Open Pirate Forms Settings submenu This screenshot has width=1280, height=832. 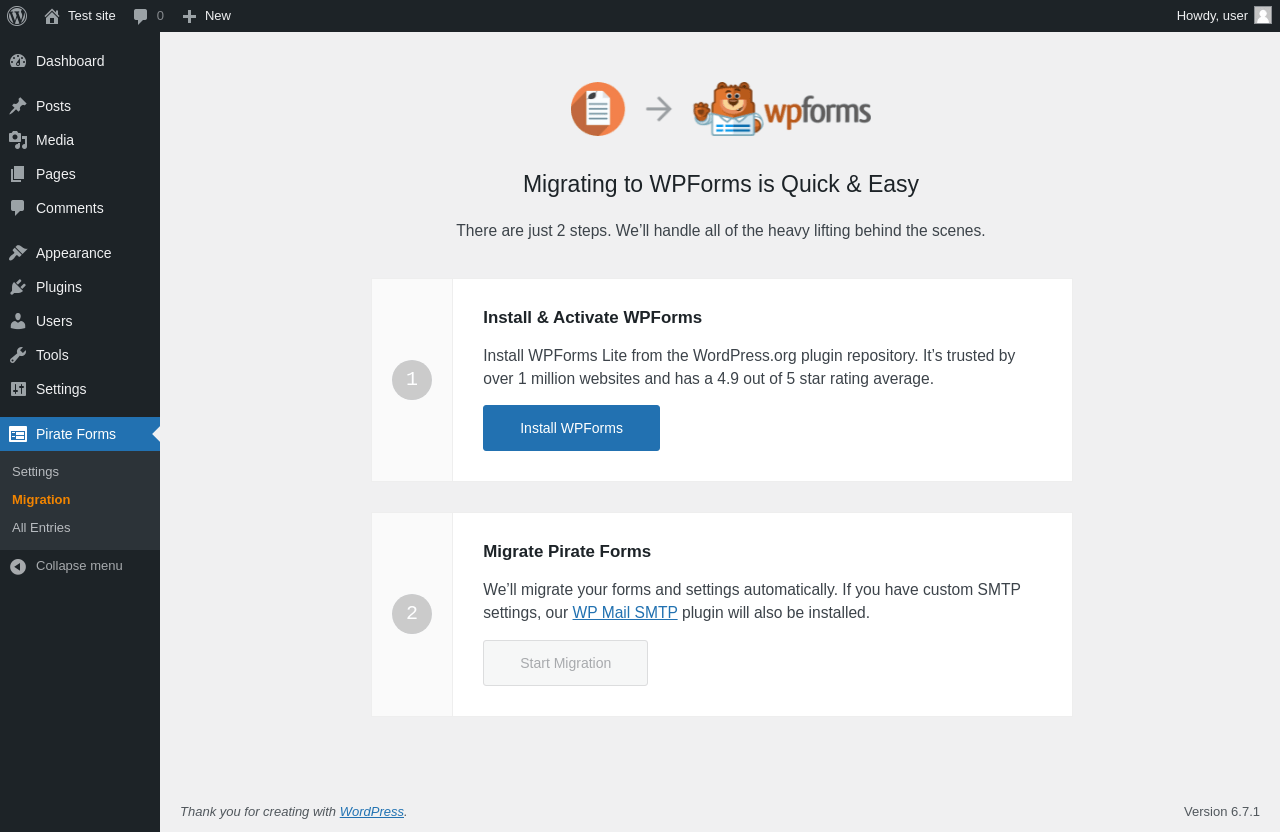(x=35, y=471)
